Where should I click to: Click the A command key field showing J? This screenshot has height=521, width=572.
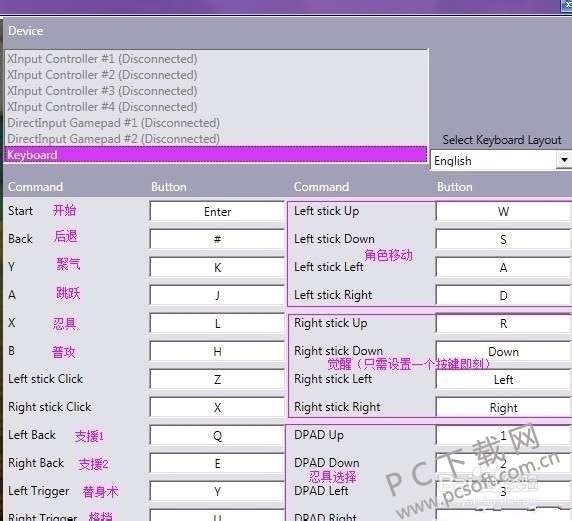(217, 296)
